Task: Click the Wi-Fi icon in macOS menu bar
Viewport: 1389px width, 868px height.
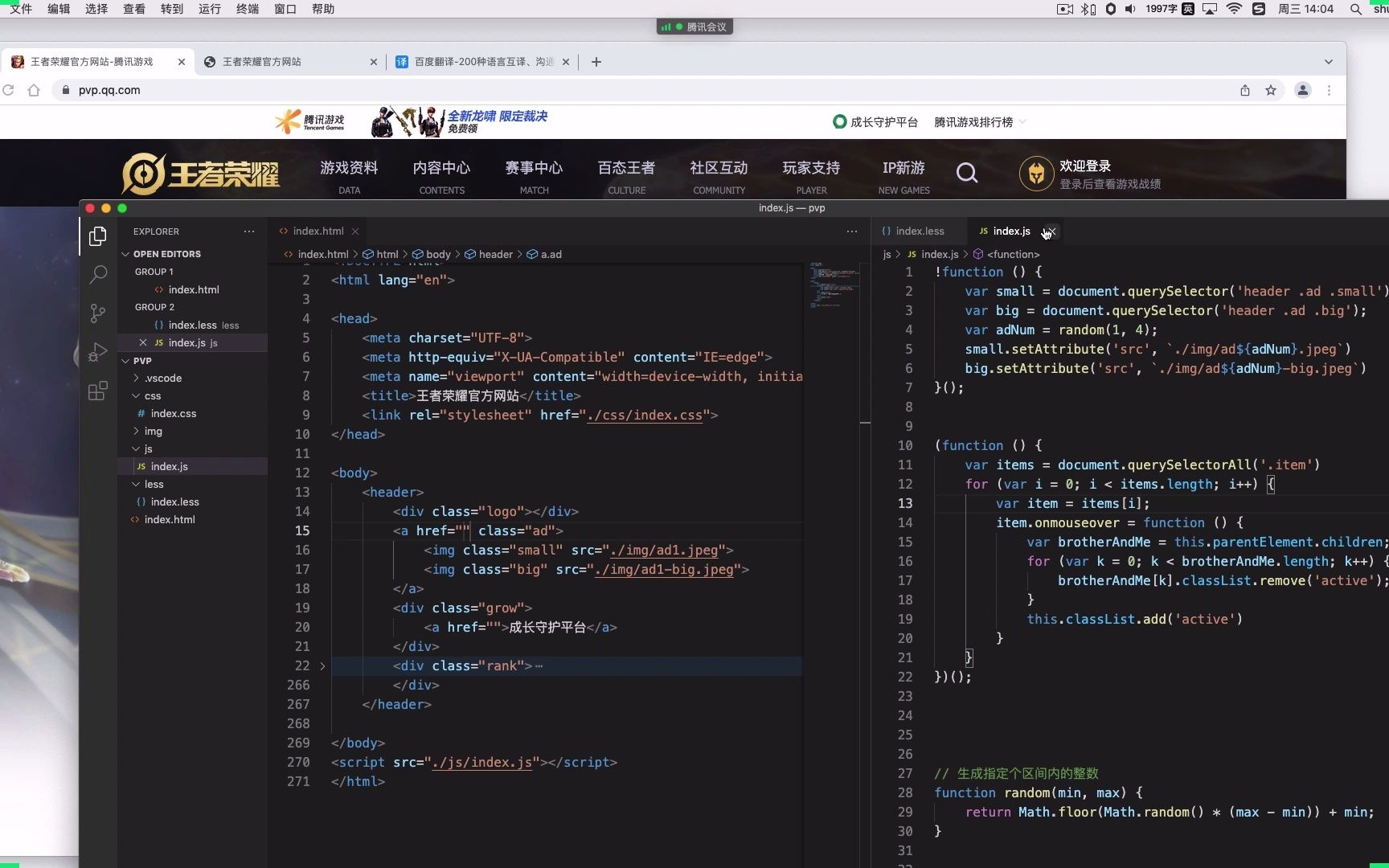Action: click(x=1235, y=9)
